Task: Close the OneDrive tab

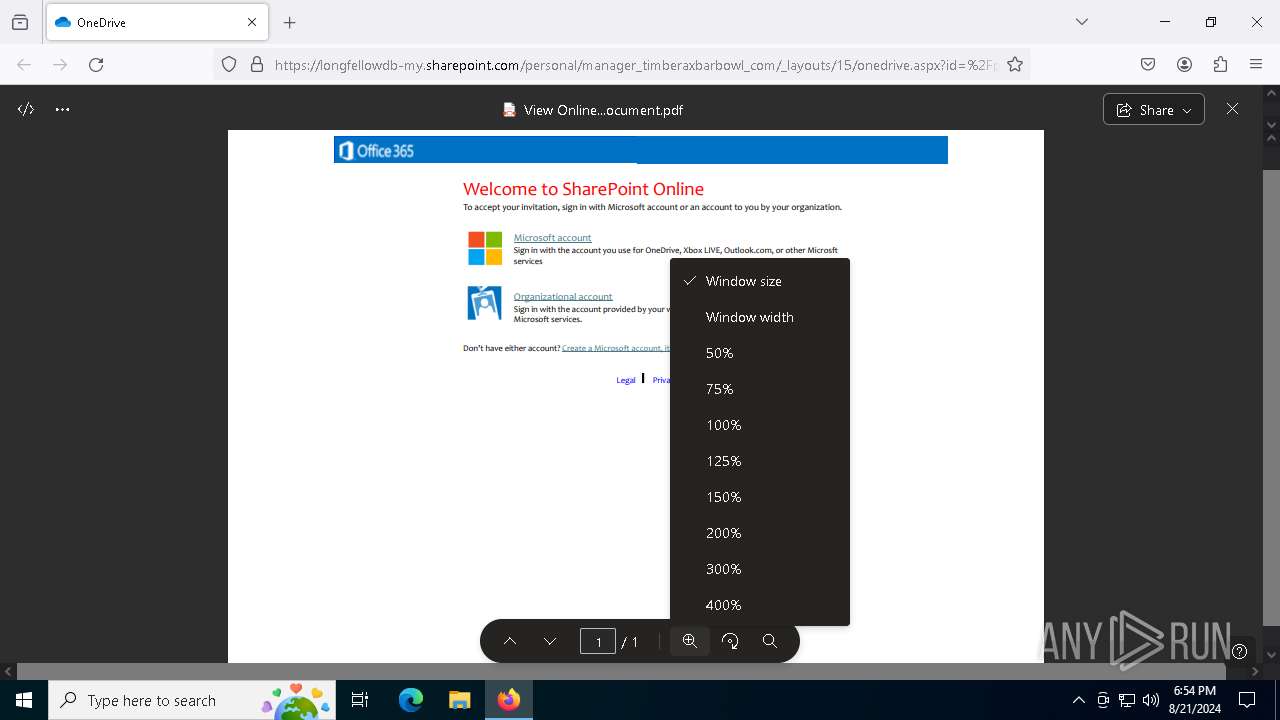Action: [252, 22]
